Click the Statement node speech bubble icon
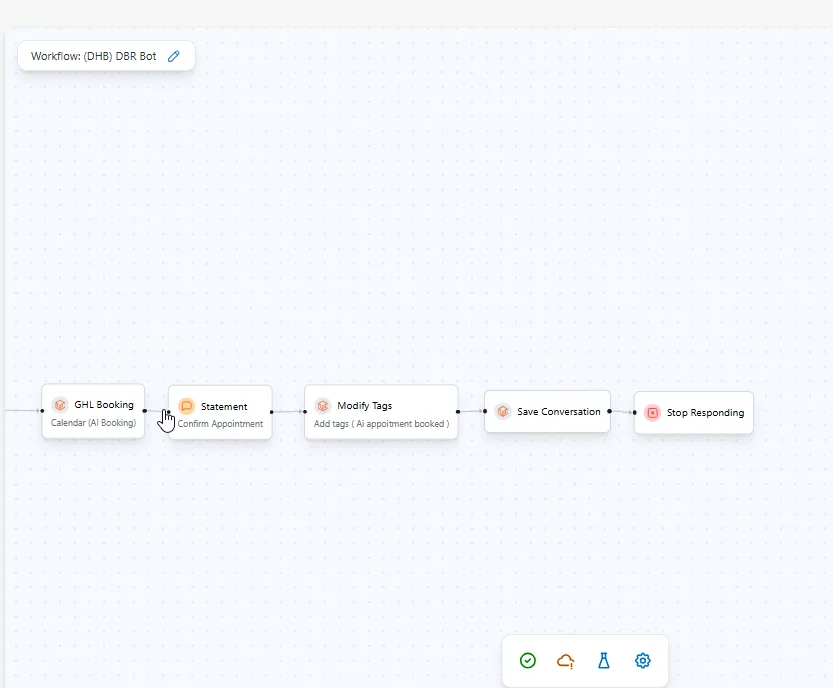The width and height of the screenshot is (833, 688). (x=186, y=406)
